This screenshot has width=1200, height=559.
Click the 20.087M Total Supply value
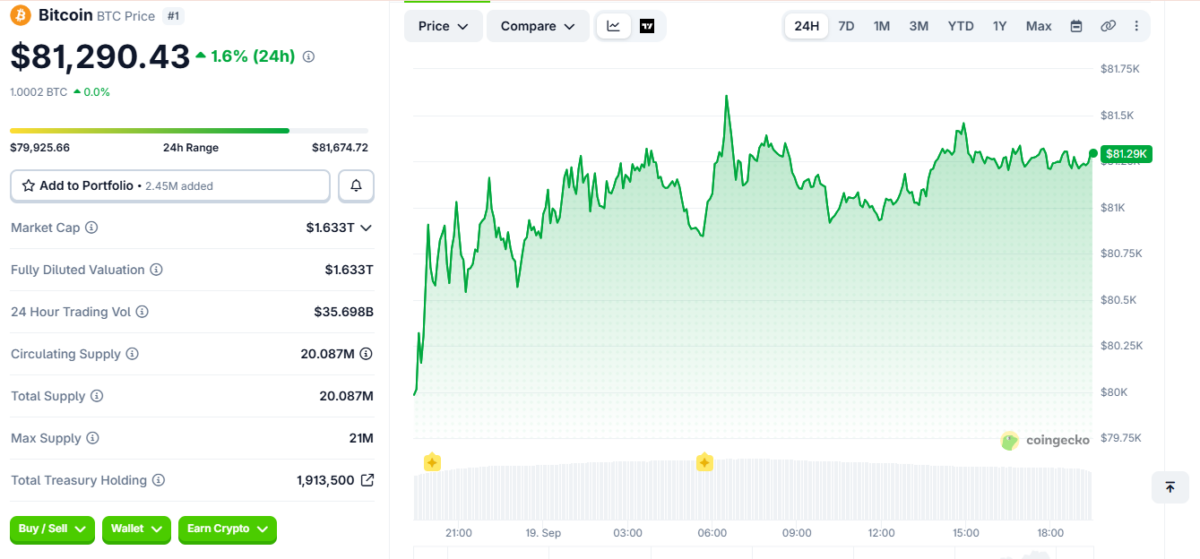(346, 396)
